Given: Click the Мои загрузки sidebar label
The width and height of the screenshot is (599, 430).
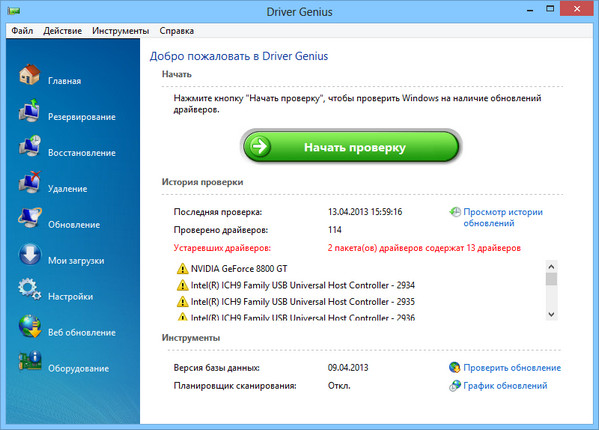Looking at the screenshot, I should (76, 260).
